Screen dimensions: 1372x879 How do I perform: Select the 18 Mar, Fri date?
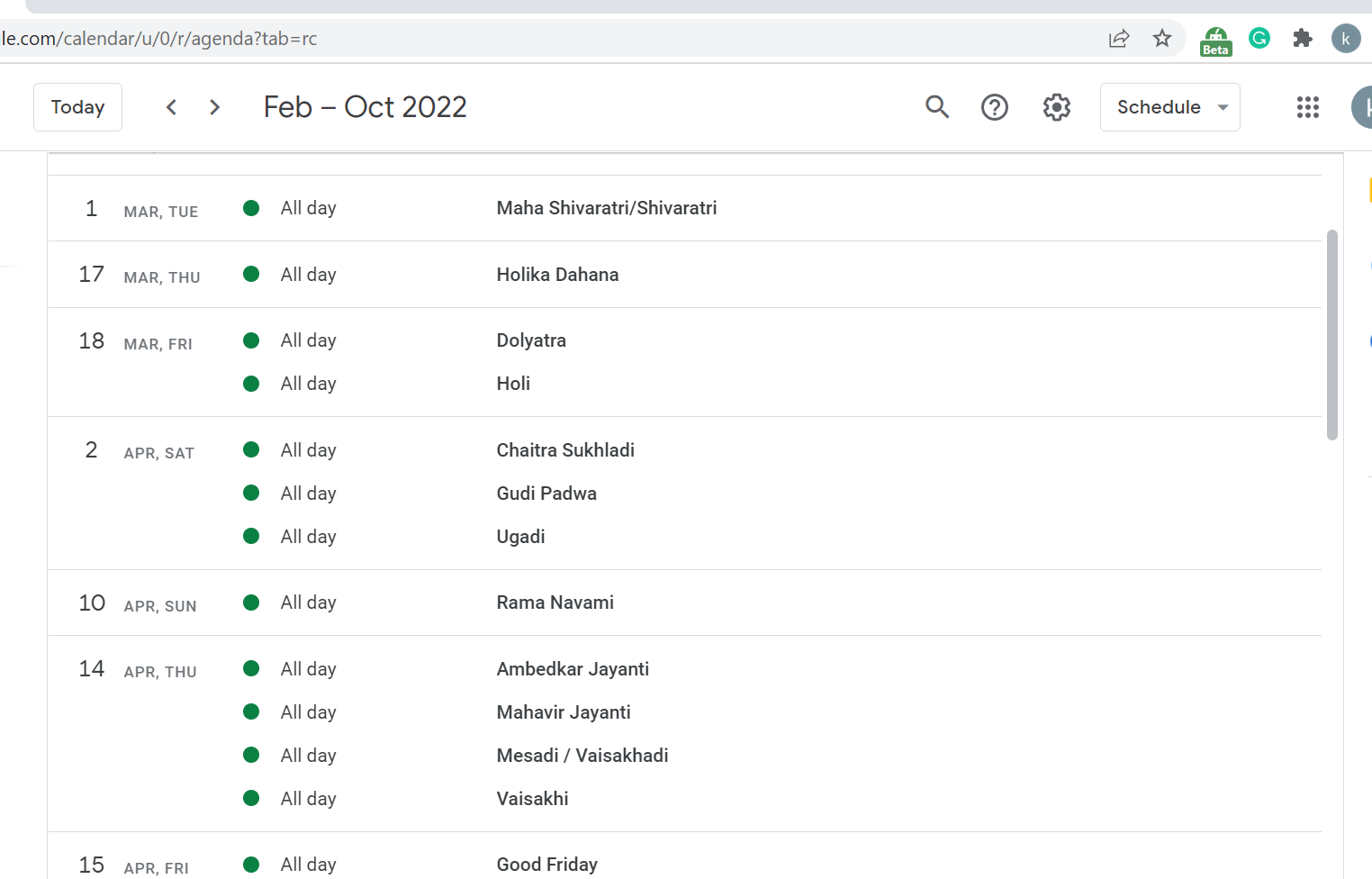coord(92,341)
